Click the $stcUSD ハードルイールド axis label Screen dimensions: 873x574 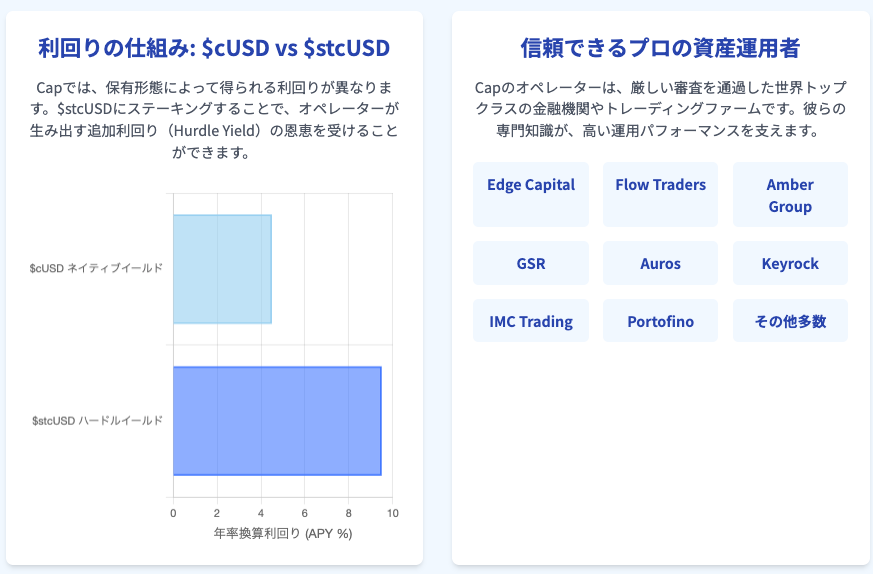97,420
